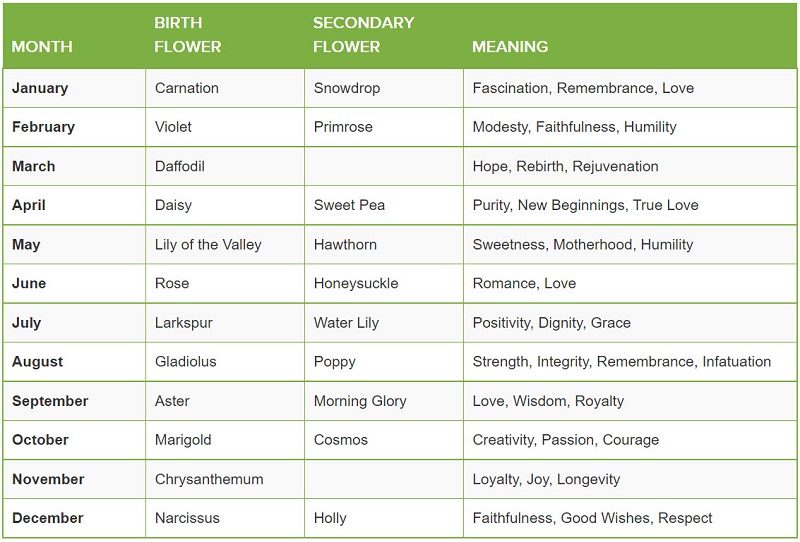Screen dimensions: 800x542
Task: Click the Sweet Pea cell
Action: click(349, 205)
